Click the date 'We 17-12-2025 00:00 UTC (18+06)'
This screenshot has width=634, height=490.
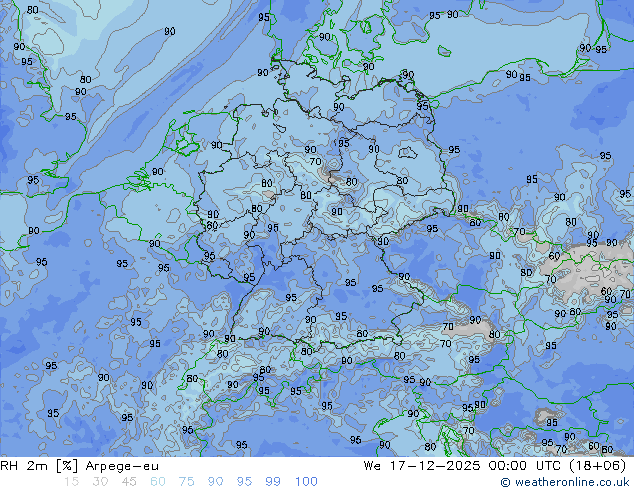pos(495,466)
